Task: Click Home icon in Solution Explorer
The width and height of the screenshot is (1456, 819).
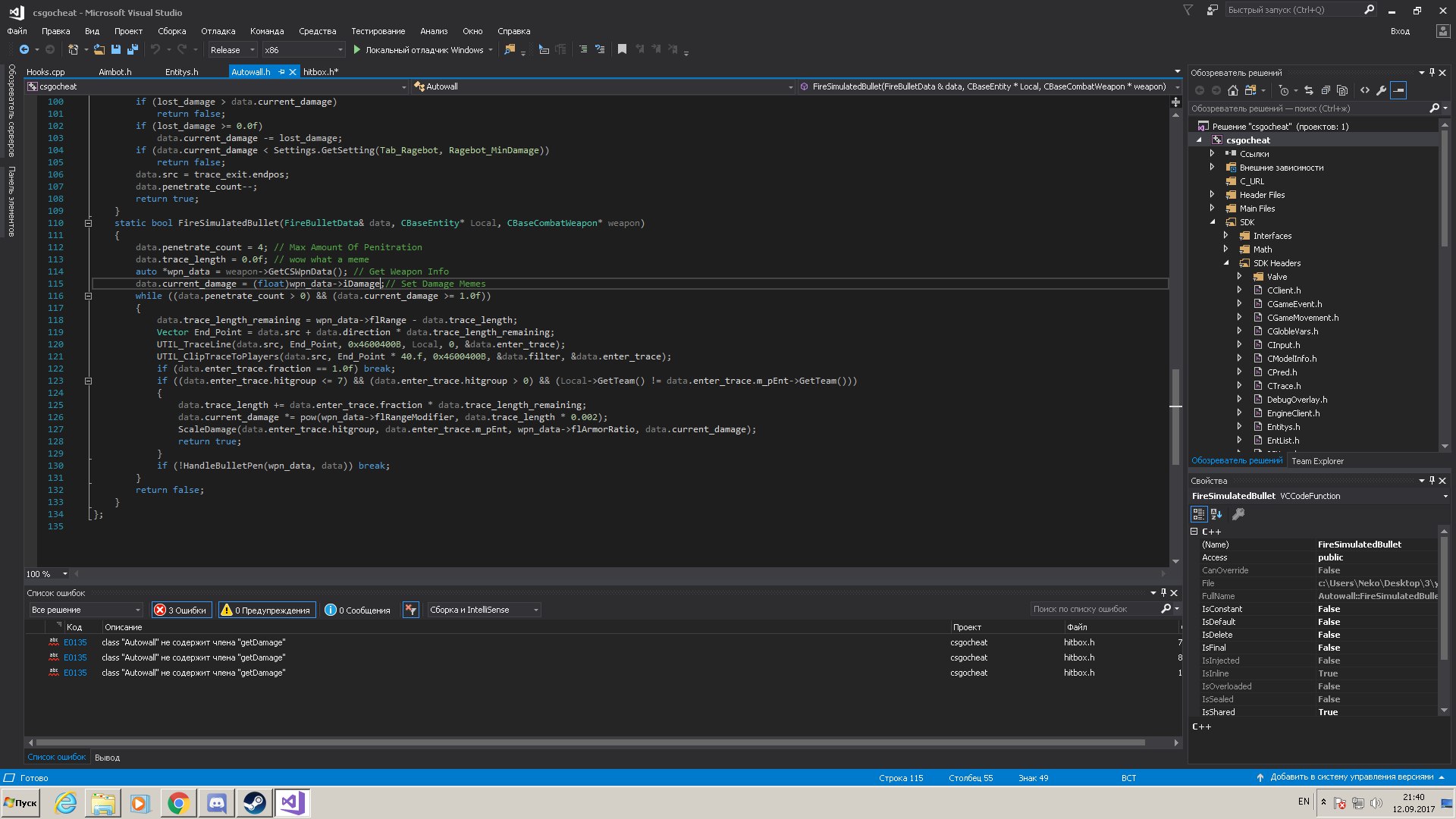Action: (x=1233, y=90)
